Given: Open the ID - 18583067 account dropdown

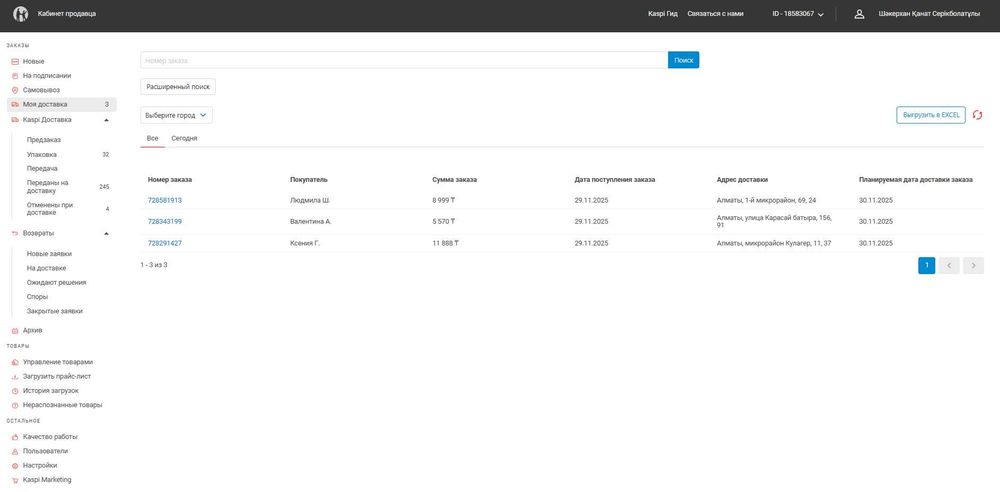Looking at the screenshot, I should tap(798, 14).
